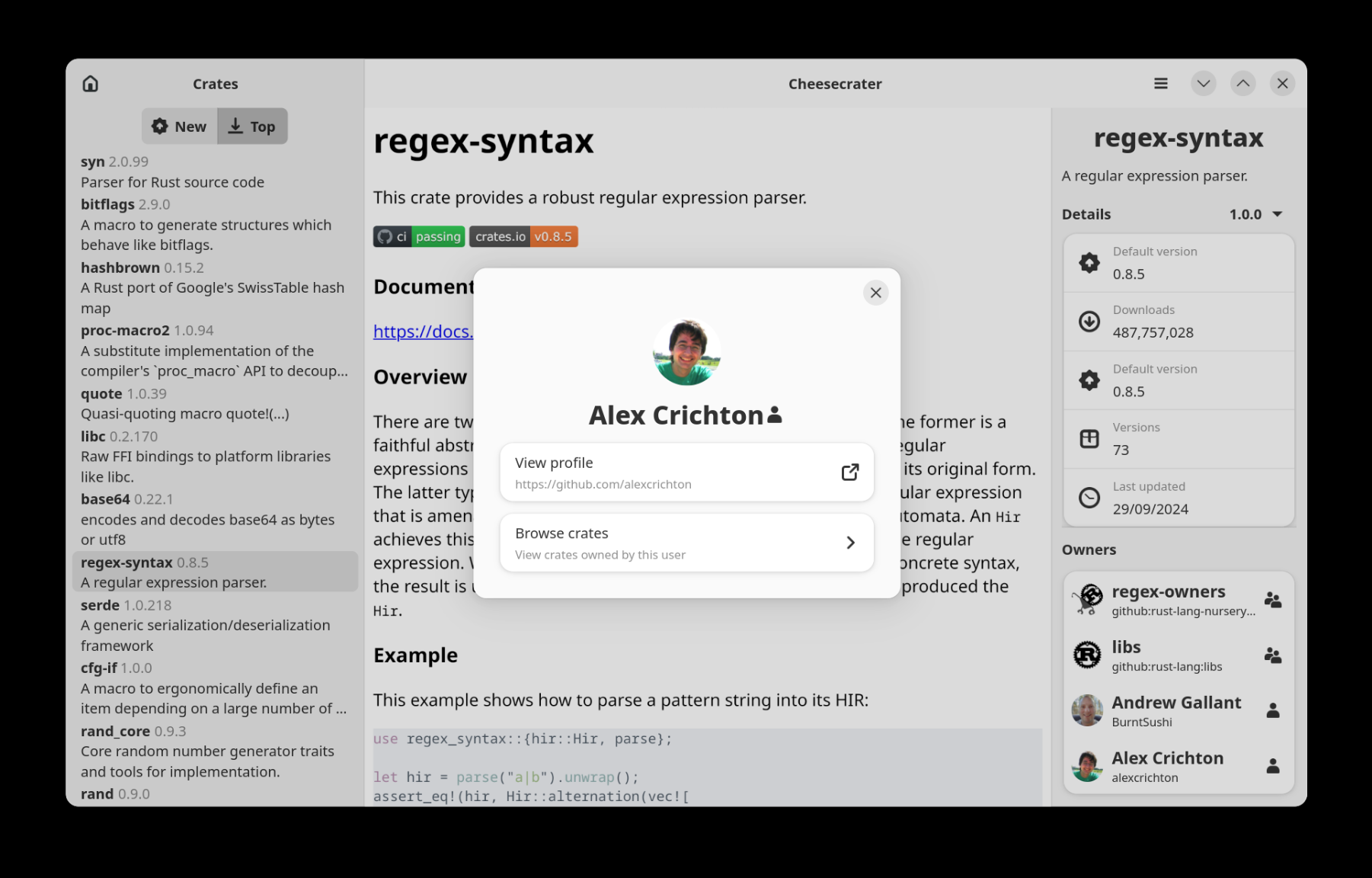The height and width of the screenshot is (878, 1372).
Task: Minimize window with down chevron button
Action: coord(1204,83)
